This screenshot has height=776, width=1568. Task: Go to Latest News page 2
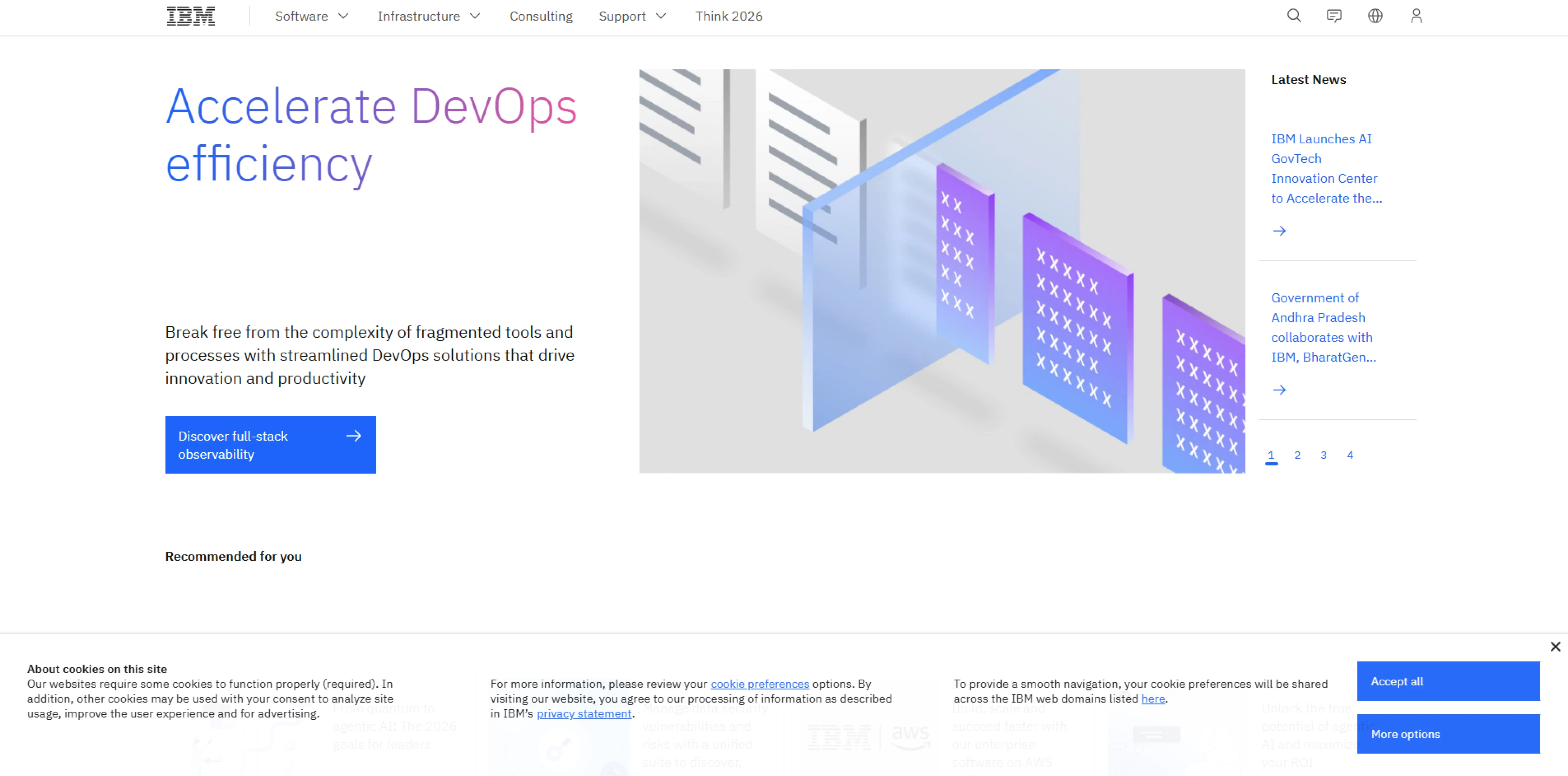(1297, 455)
